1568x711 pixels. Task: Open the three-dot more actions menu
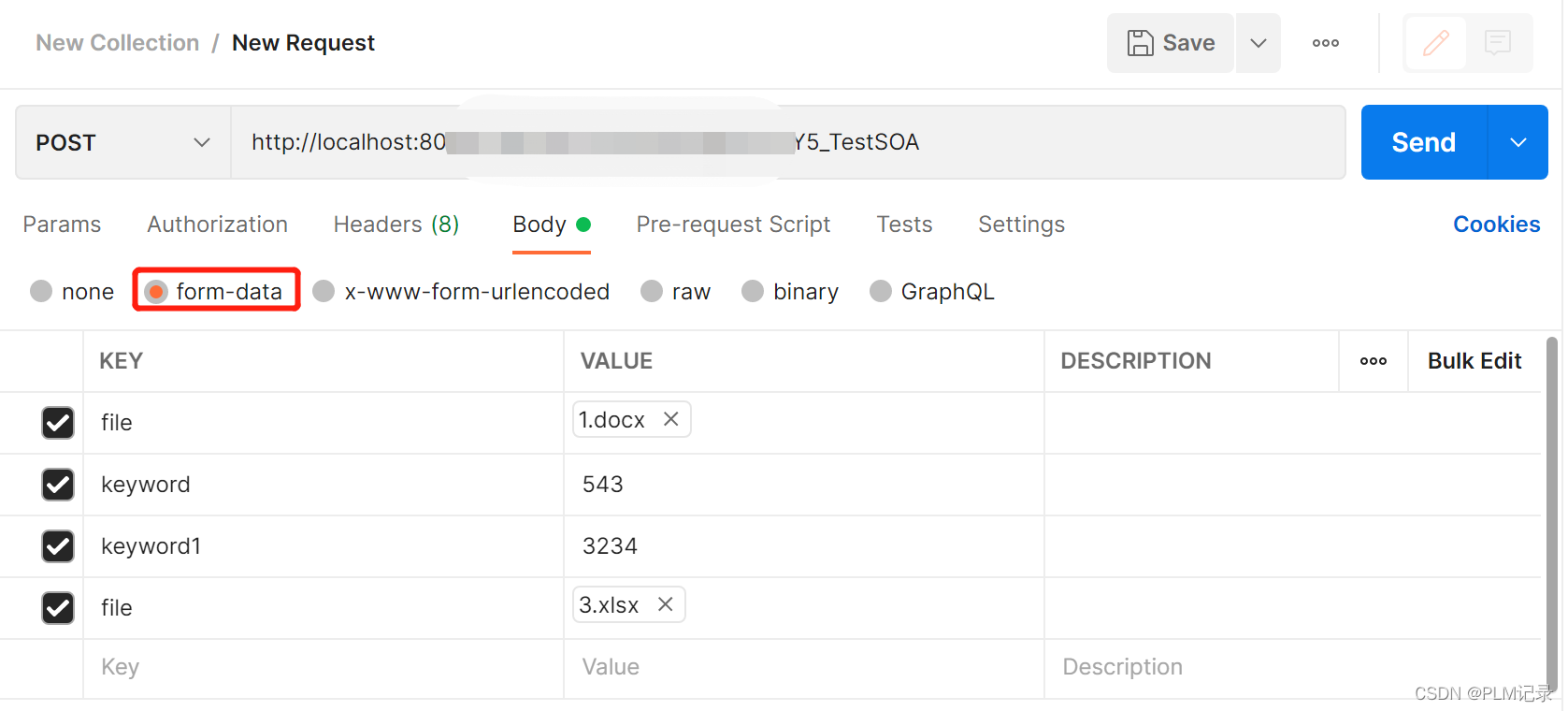point(1325,43)
